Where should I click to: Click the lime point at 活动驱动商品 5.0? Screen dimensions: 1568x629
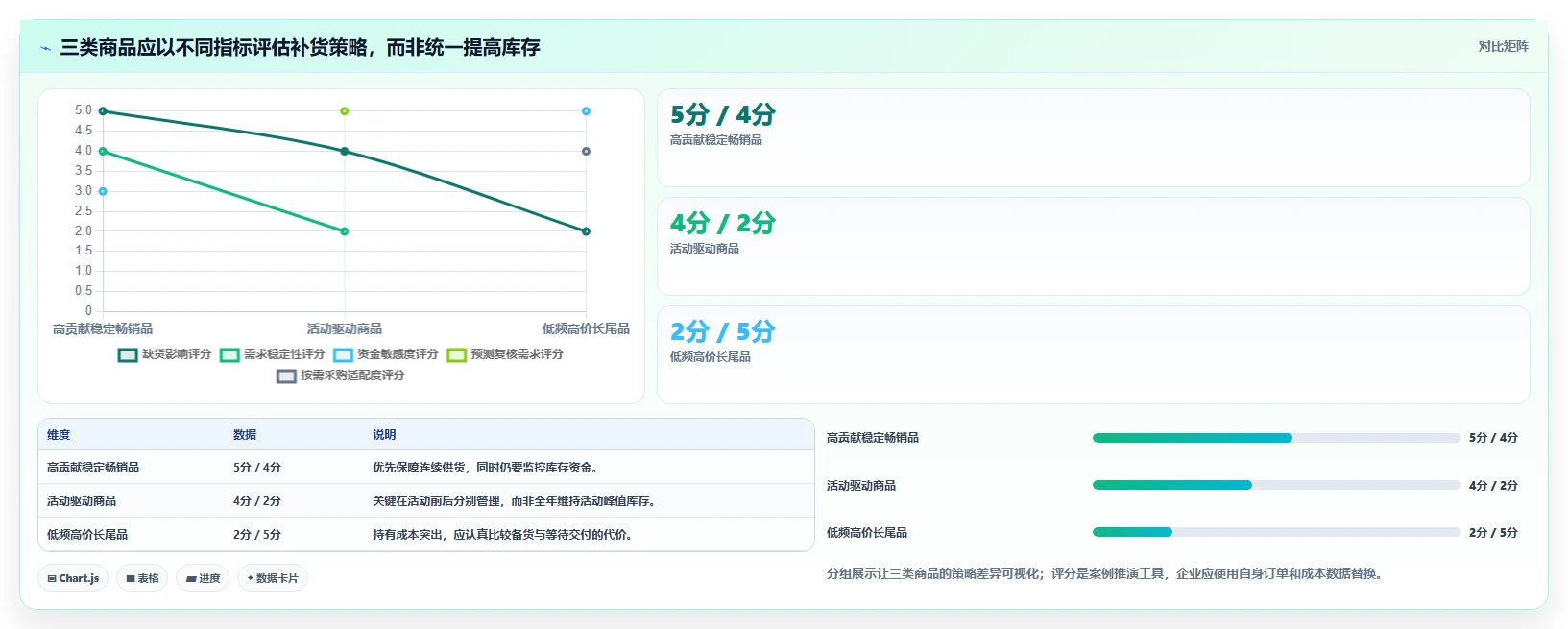pyautogui.click(x=345, y=111)
